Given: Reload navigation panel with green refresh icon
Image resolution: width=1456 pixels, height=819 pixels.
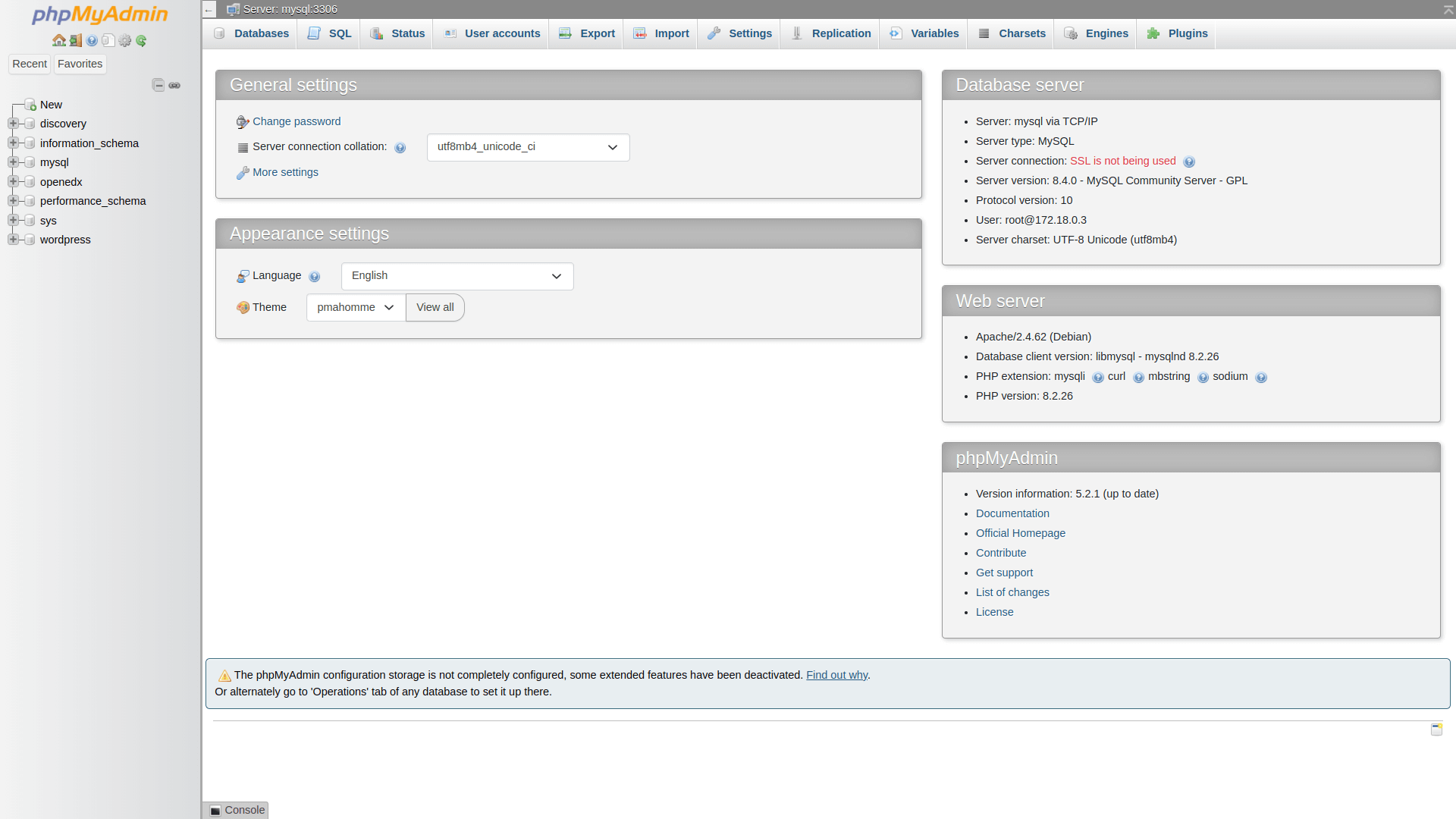Looking at the screenshot, I should point(141,40).
